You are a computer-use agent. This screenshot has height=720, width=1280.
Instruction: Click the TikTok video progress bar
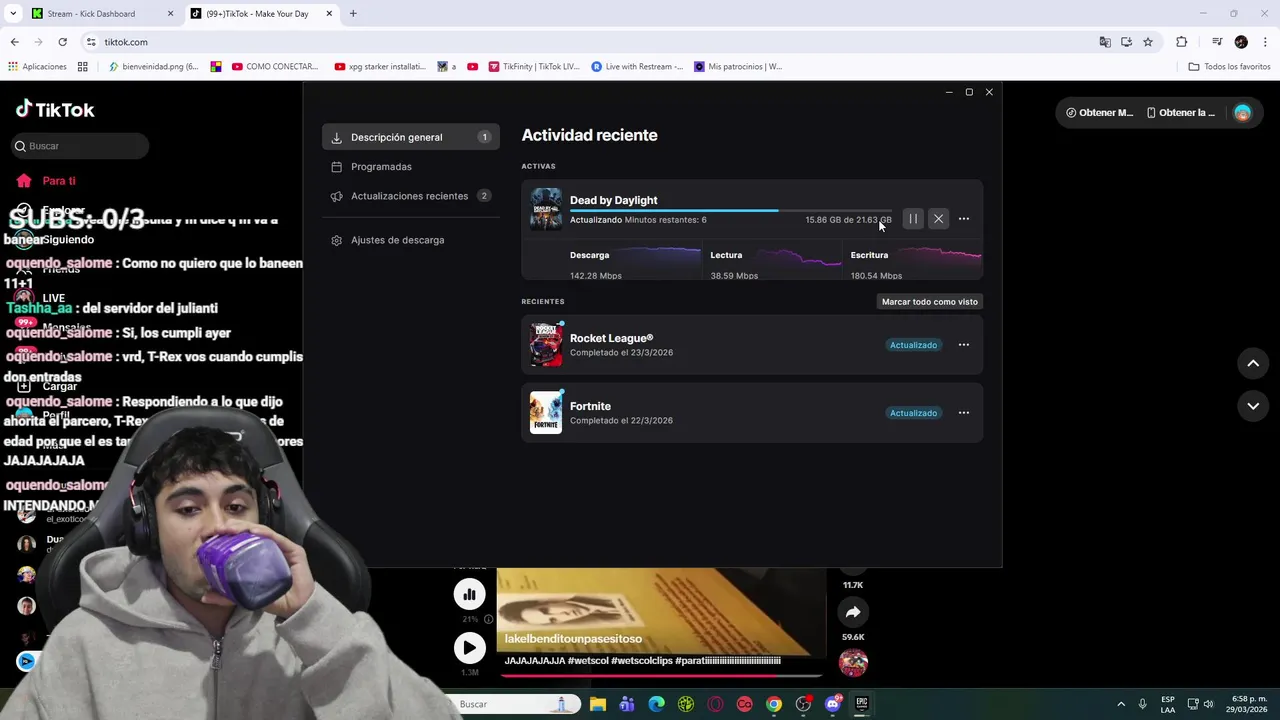click(x=661, y=675)
